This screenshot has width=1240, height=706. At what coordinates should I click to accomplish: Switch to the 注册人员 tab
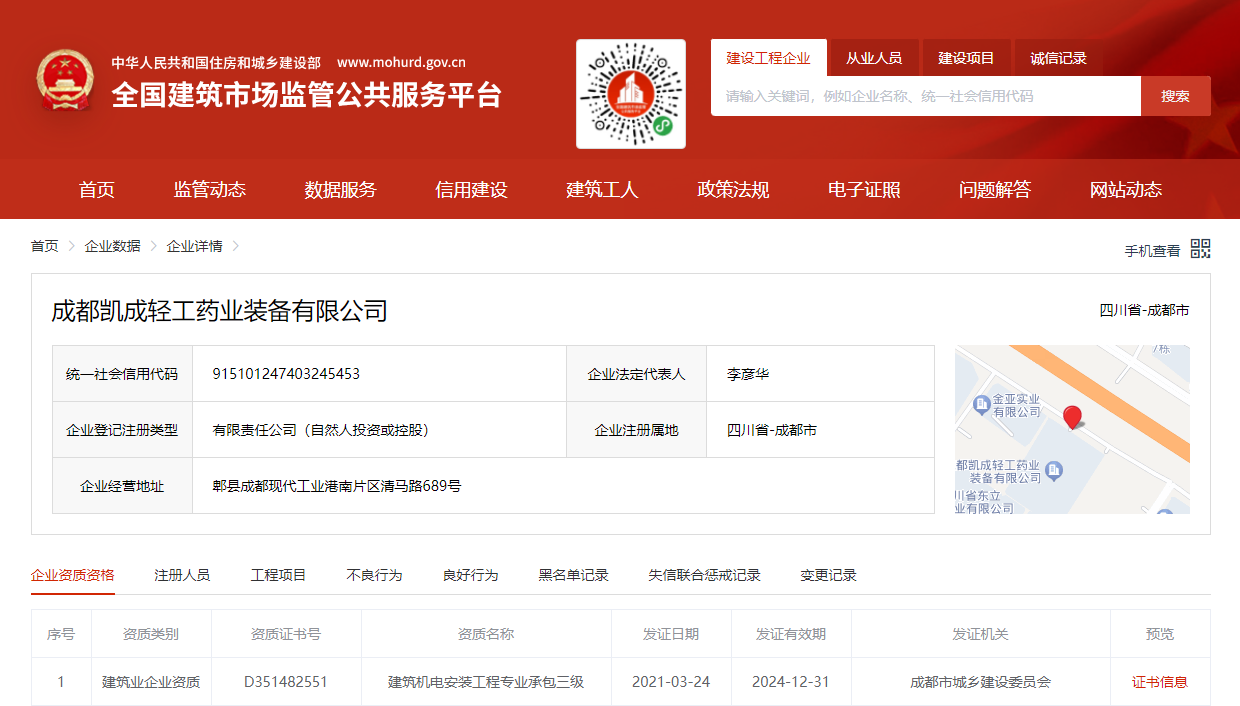point(182,575)
